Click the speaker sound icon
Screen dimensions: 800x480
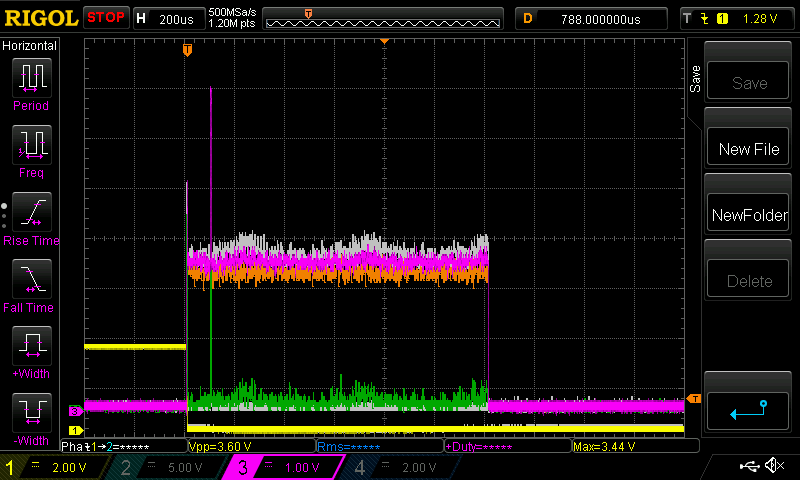[x=773, y=466]
